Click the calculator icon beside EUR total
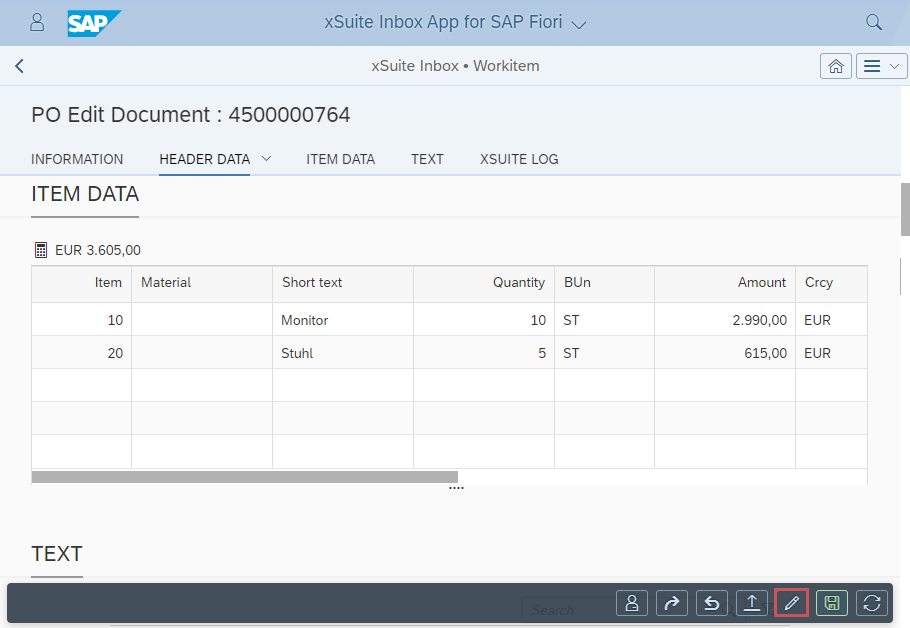Screen dimensions: 910x628 tap(41, 250)
